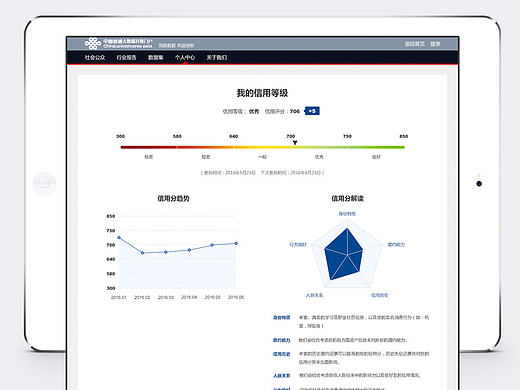Open the 数据集 navigation item

156,57
